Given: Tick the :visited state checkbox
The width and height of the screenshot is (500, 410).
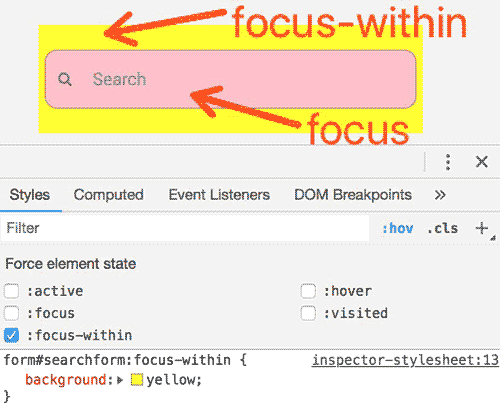Looking at the screenshot, I should tap(308, 313).
